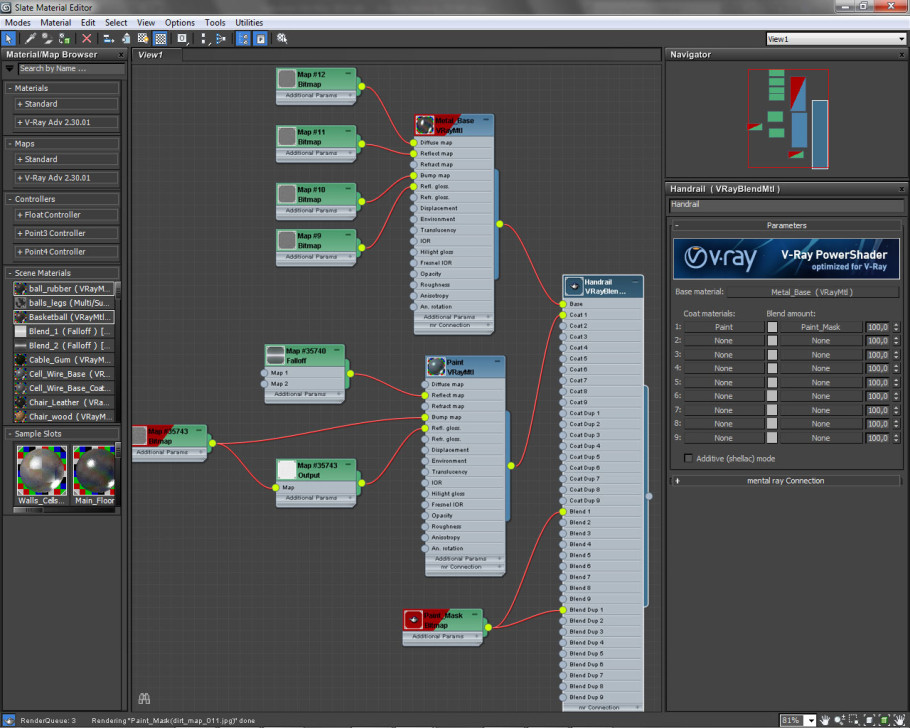Expand V-Ray Adv 2.30.01 under Materials
The height and width of the screenshot is (728, 910).
click(x=20, y=122)
